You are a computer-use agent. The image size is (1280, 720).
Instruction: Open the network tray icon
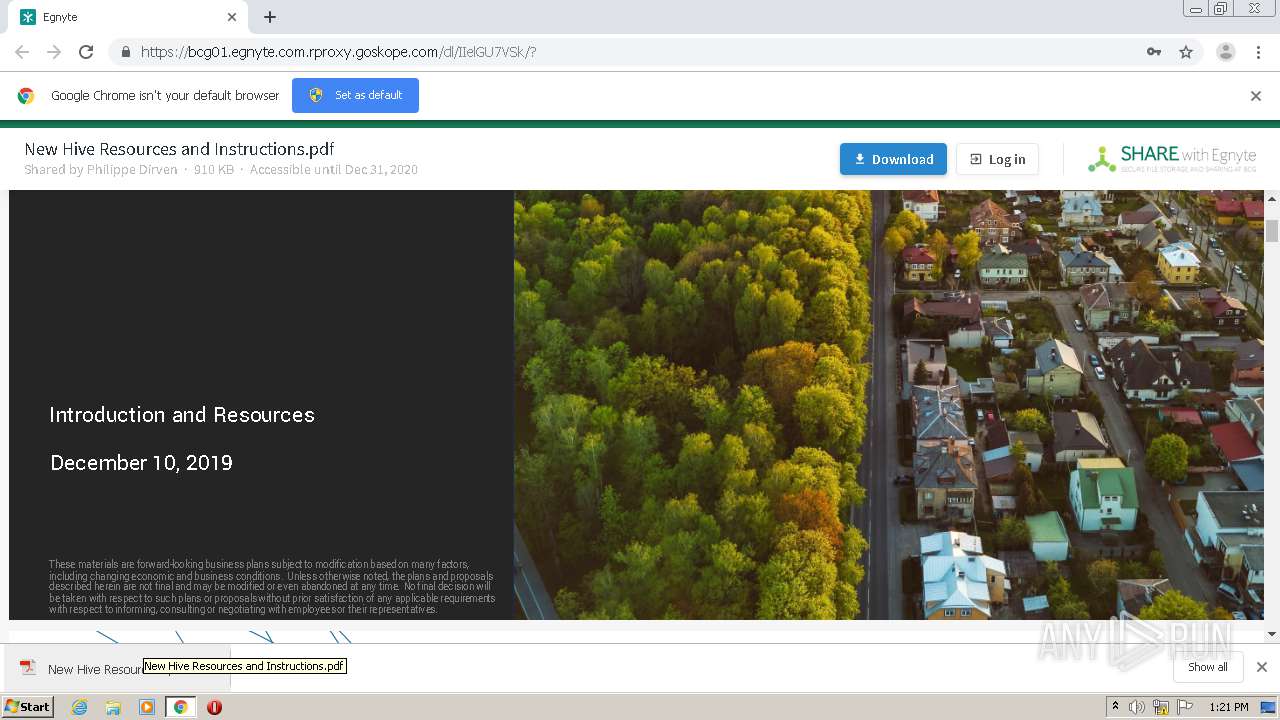pos(1161,707)
